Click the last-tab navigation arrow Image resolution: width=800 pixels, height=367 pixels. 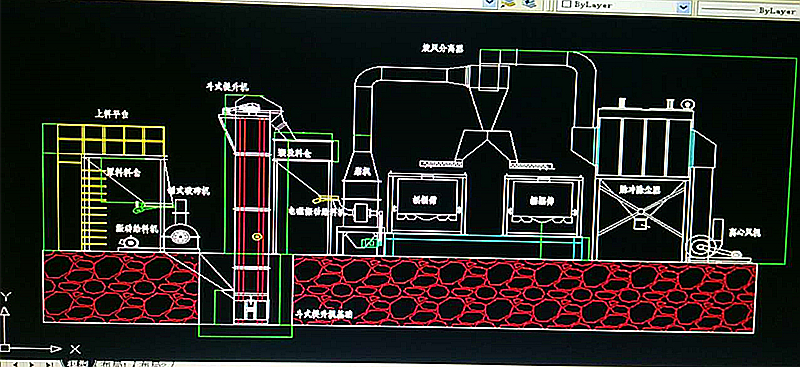(49, 364)
